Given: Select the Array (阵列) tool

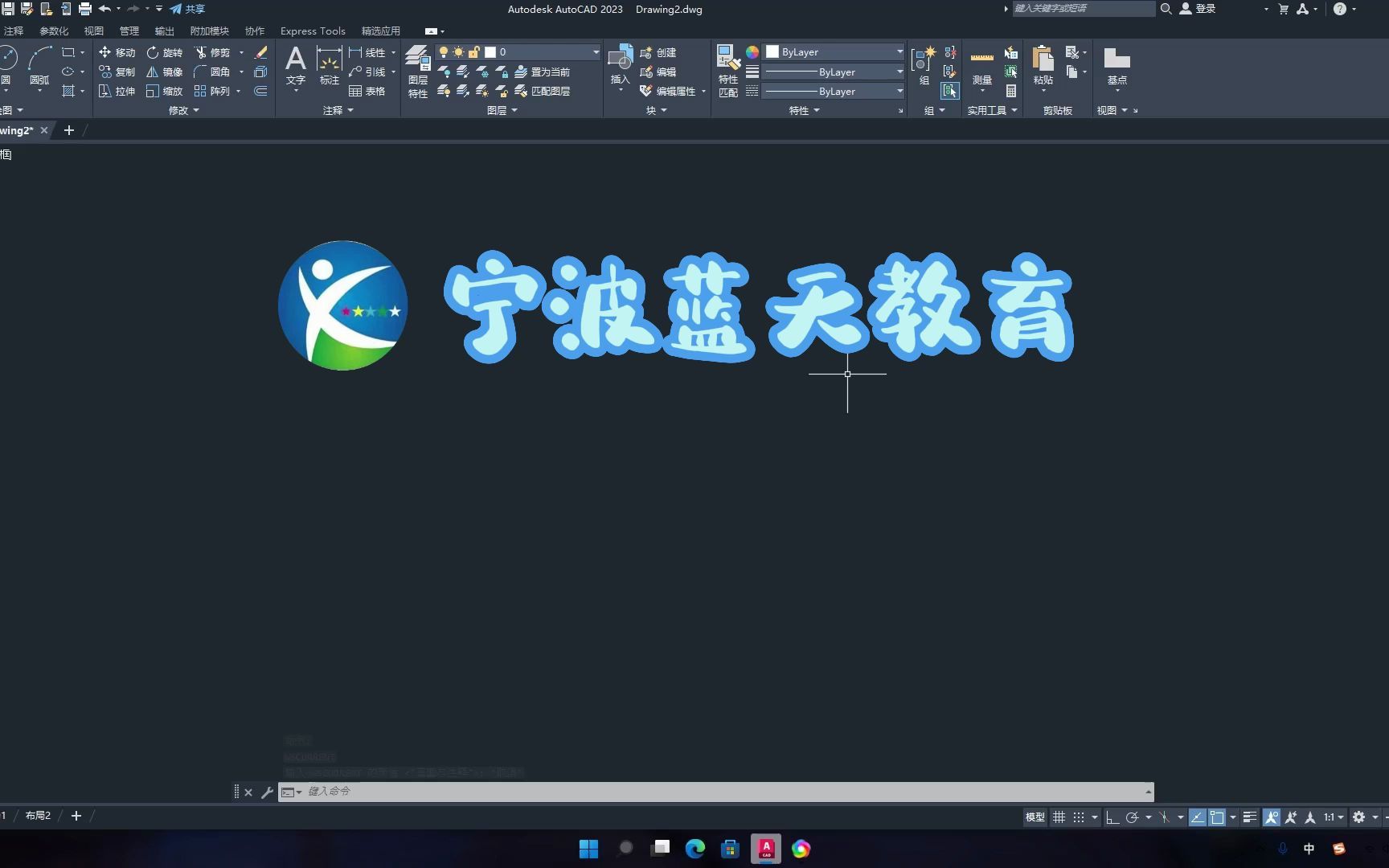Looking at the screenshot, I should click(212, 91).
